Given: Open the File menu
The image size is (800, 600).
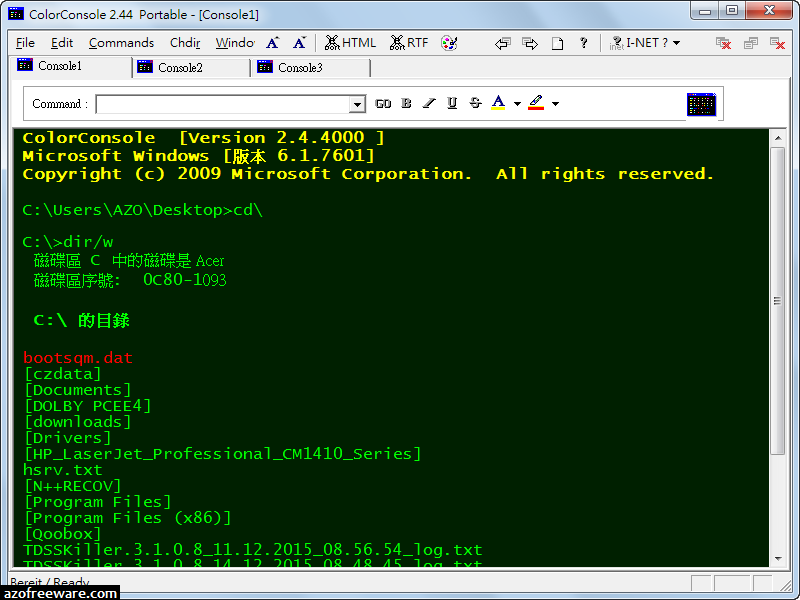Looking at the screenshot, I should pyautogui.click(x=25, y=43).
